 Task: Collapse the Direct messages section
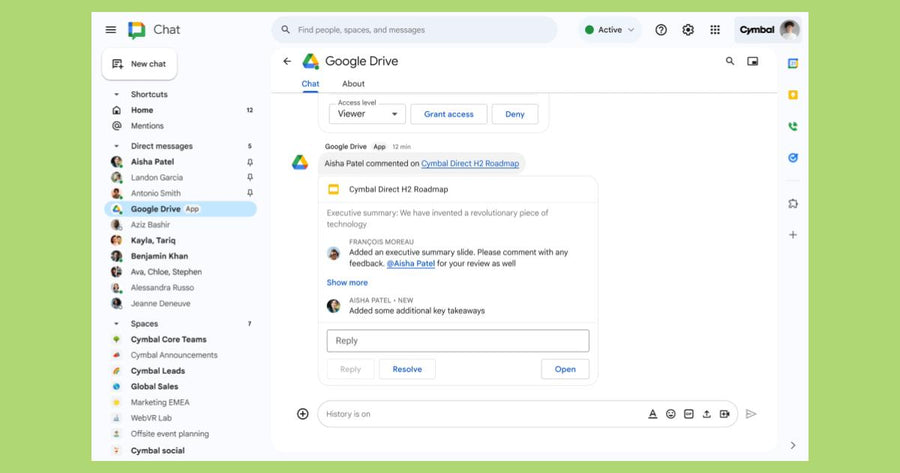coord(117,146)
